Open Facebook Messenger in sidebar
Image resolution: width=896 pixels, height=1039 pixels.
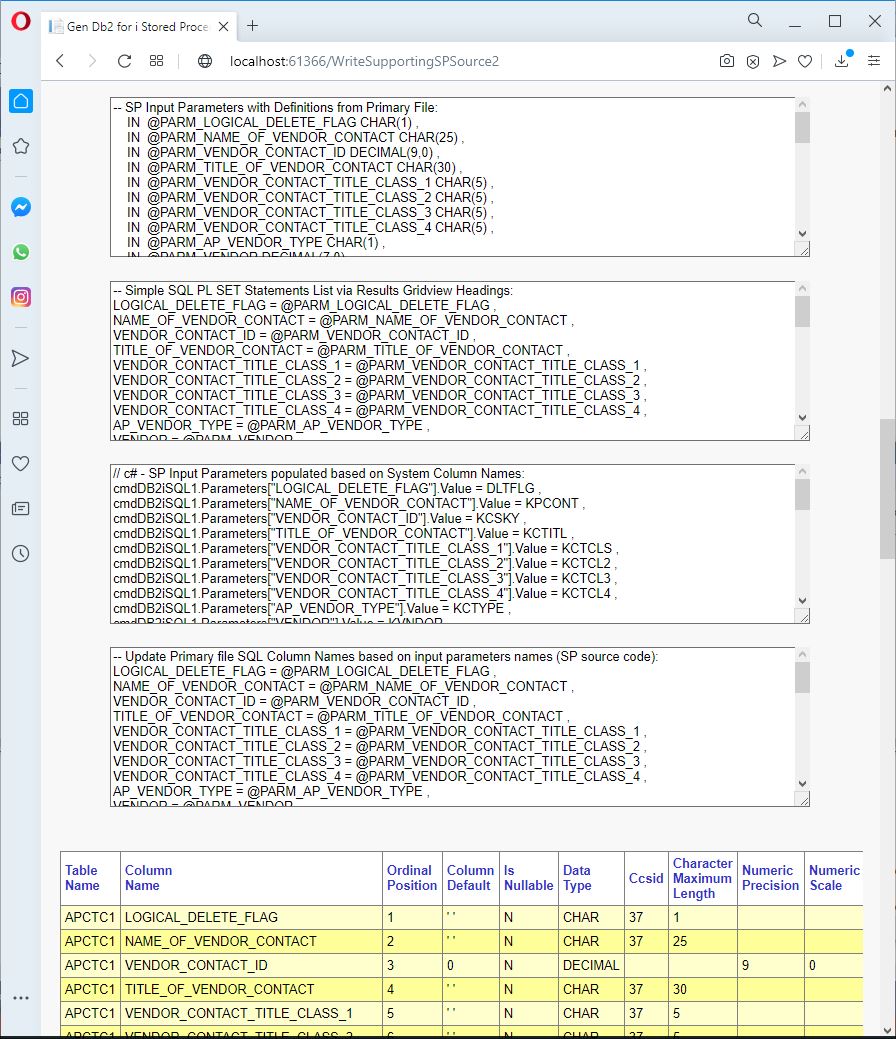(x=21, y=207)
